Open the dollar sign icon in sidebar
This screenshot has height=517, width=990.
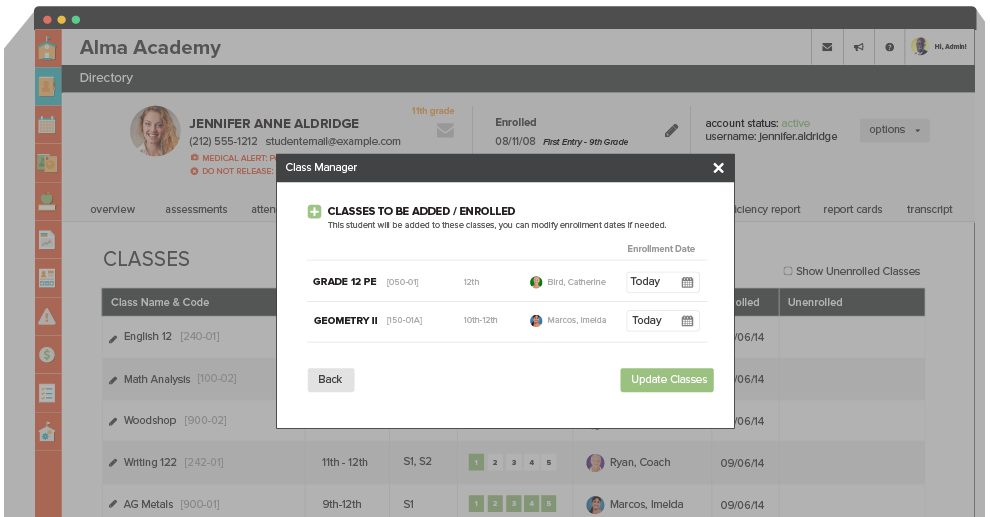point(47,354)
